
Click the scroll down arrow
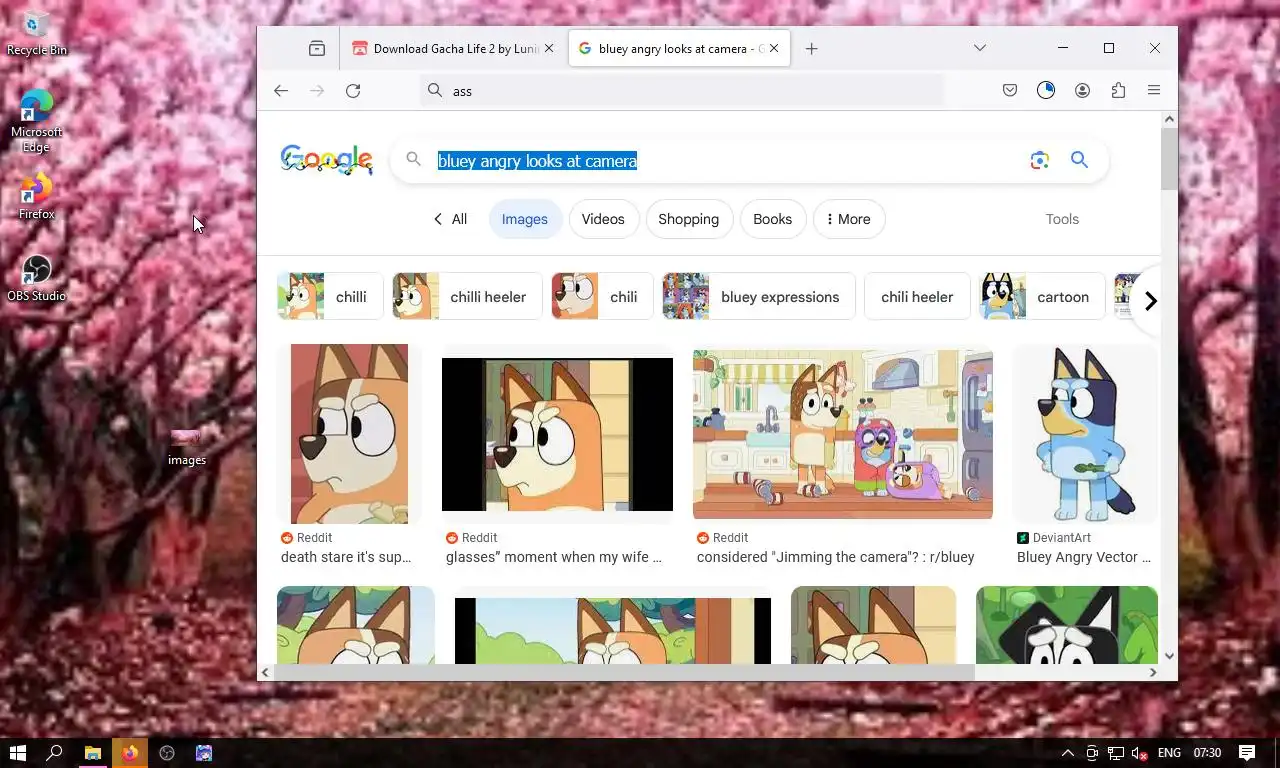click(1169, 656)
